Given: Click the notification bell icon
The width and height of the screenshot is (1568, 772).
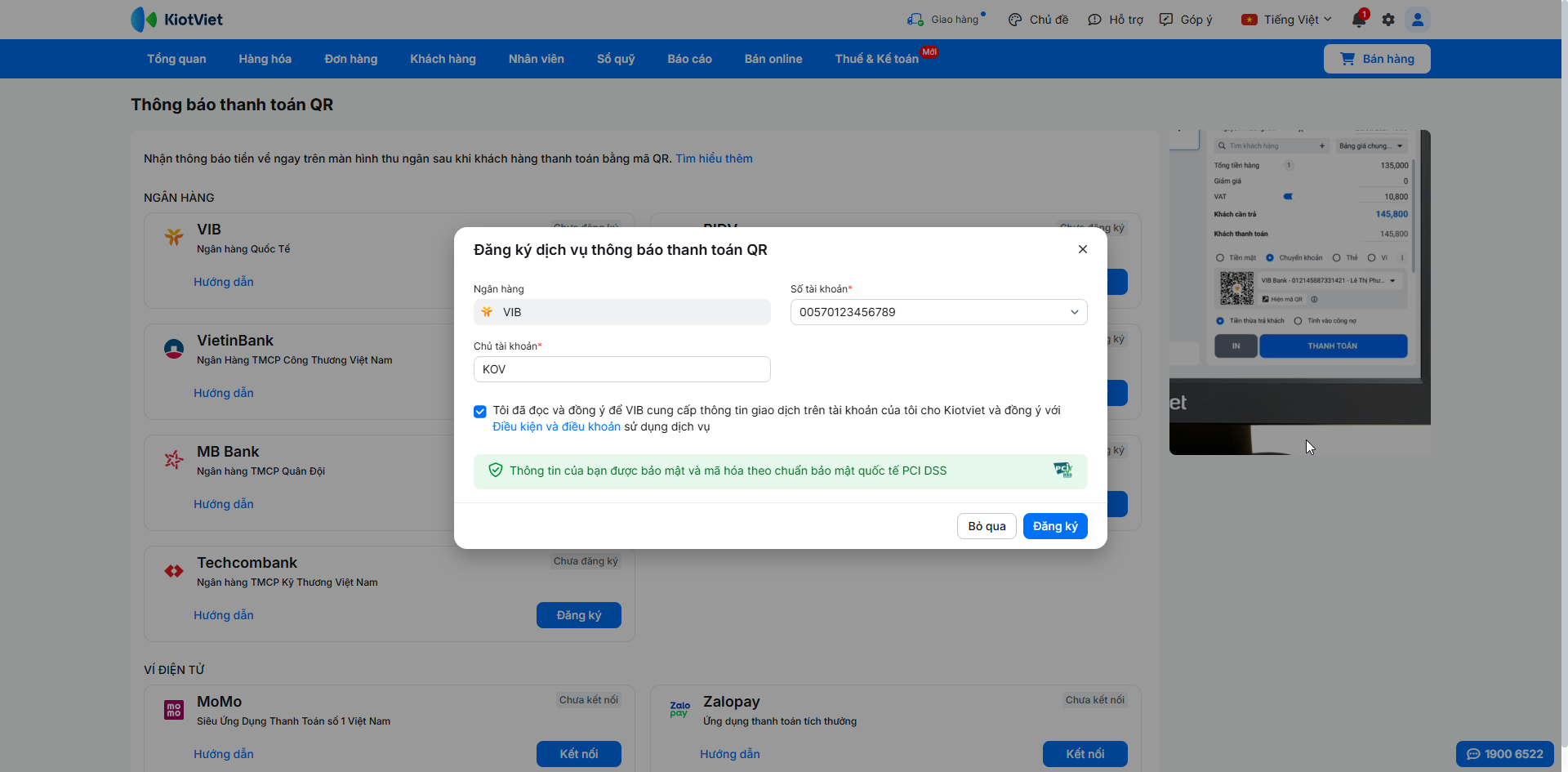Looking at the screenshot, I should click(x=1359, y=20).
